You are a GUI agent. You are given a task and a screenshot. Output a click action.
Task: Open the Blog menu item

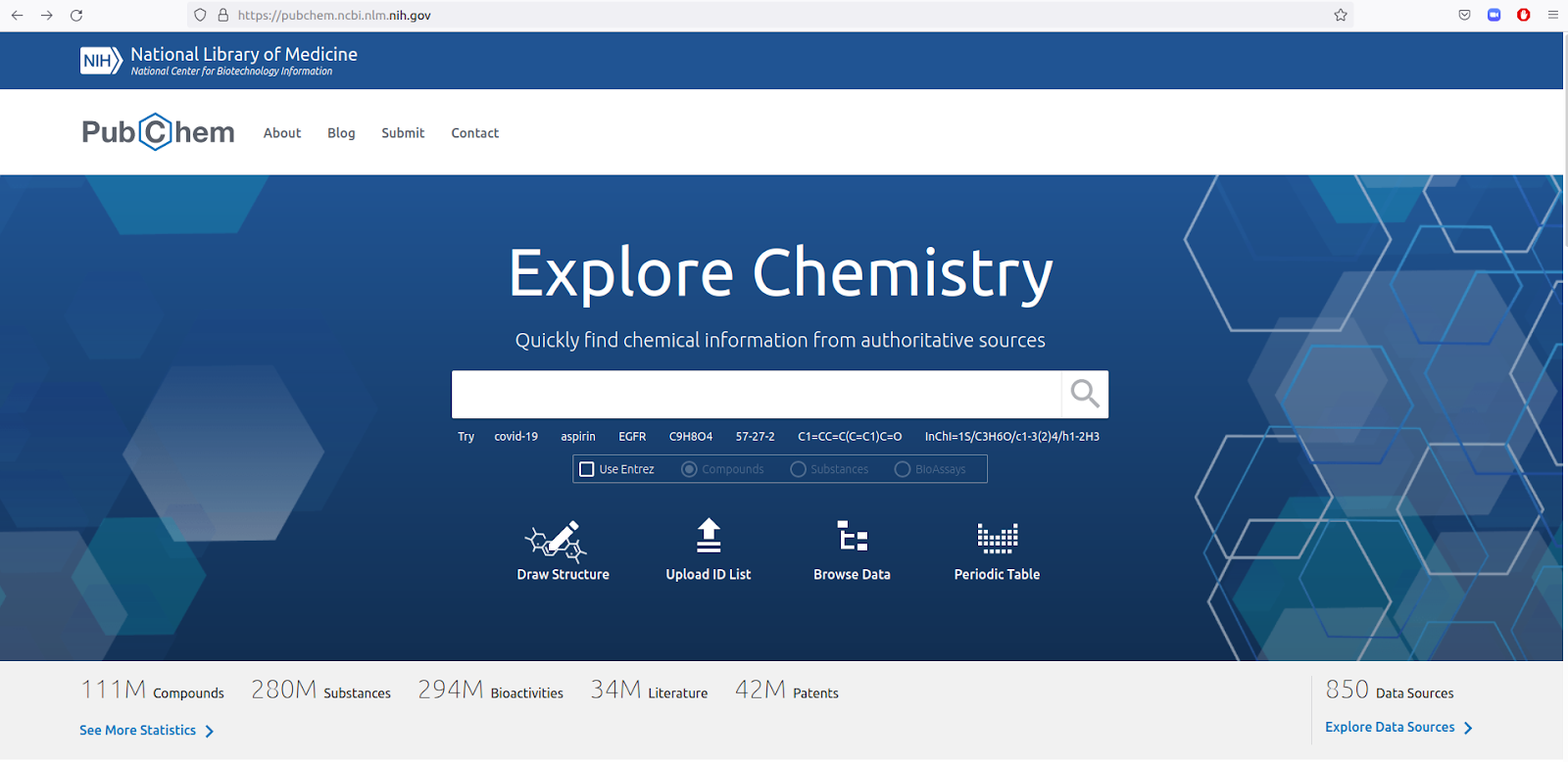341,133
